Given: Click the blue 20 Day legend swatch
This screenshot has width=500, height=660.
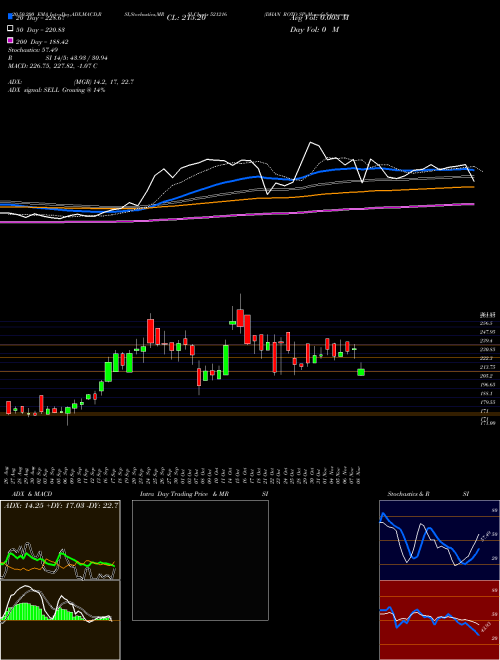Looking at the screenshot, I should pos(10,17).
